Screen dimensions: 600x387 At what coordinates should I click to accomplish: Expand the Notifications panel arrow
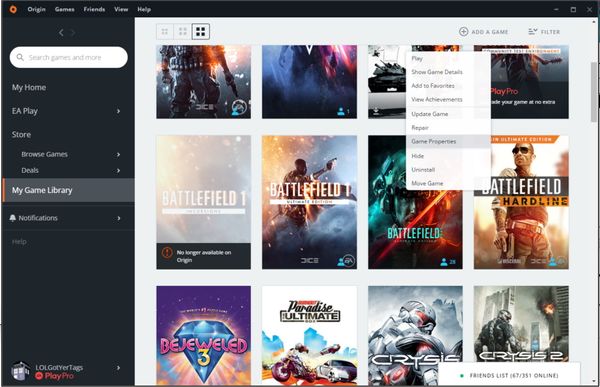click(x=119, y=218)
